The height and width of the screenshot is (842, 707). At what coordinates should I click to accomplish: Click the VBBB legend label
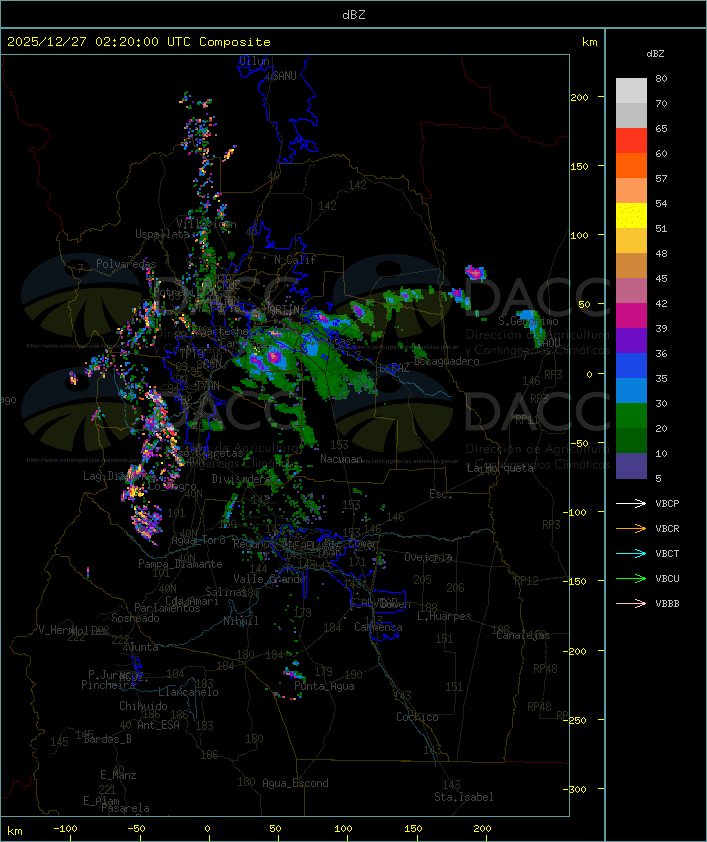click(x=667, y=604)
